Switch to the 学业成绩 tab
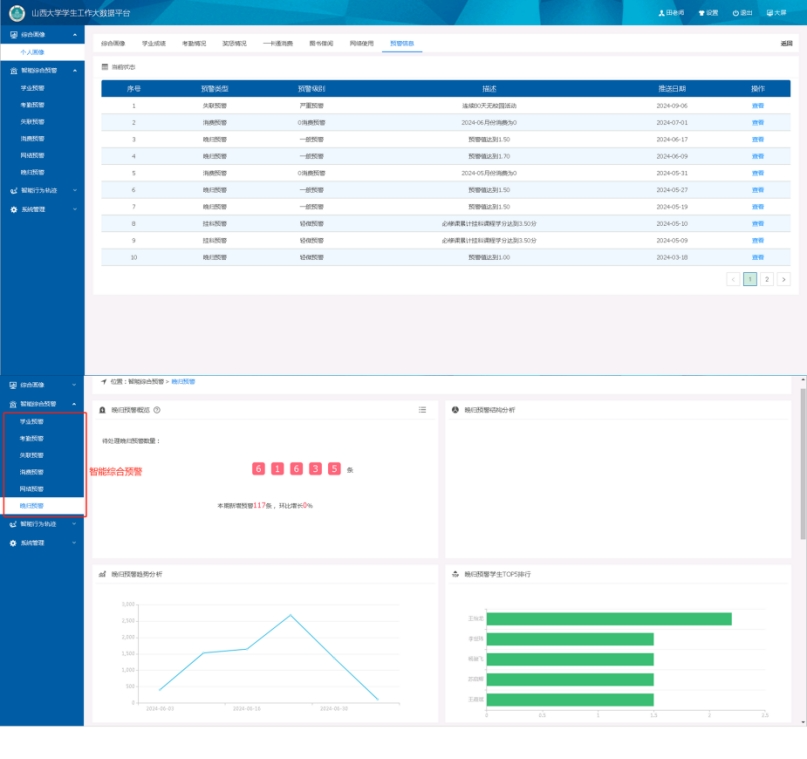The image size is (807, 759). tap(153, 44)
